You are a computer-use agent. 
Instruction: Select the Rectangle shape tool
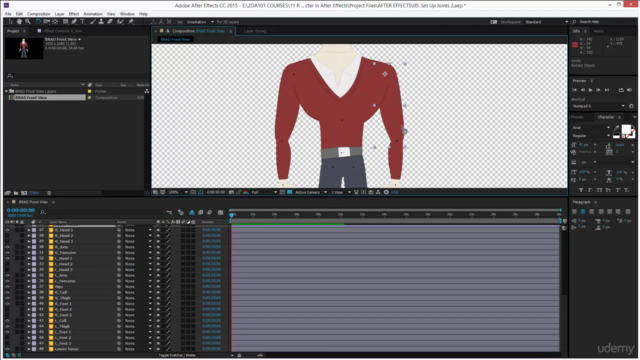pos(65,22)
